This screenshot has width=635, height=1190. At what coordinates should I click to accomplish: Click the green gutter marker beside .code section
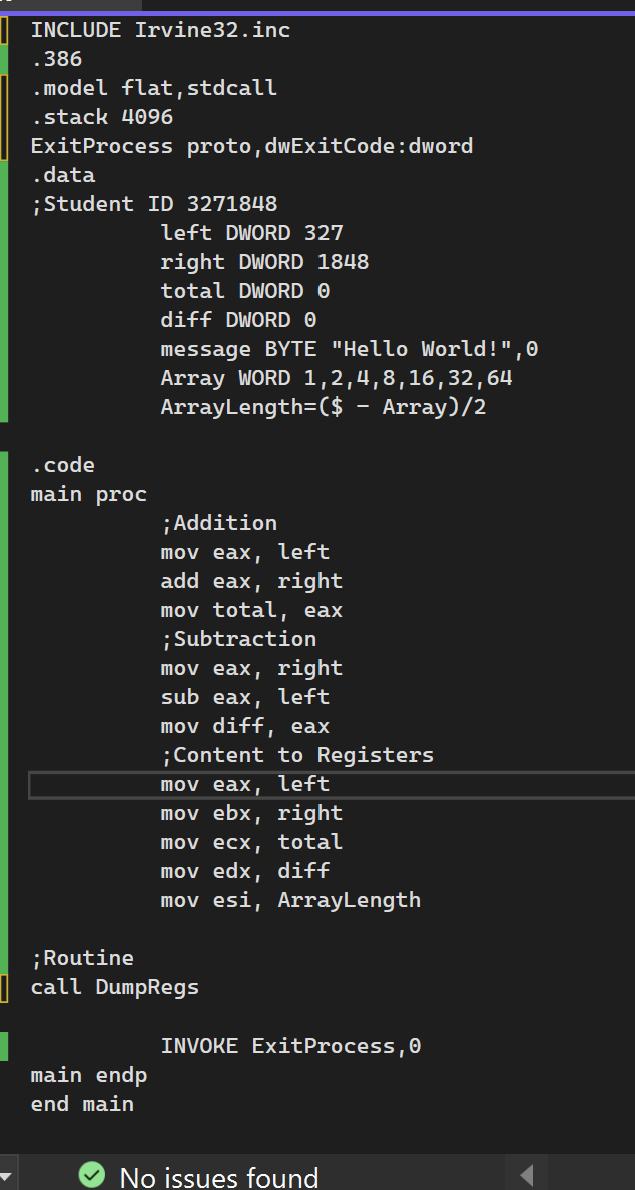point(4,465)
